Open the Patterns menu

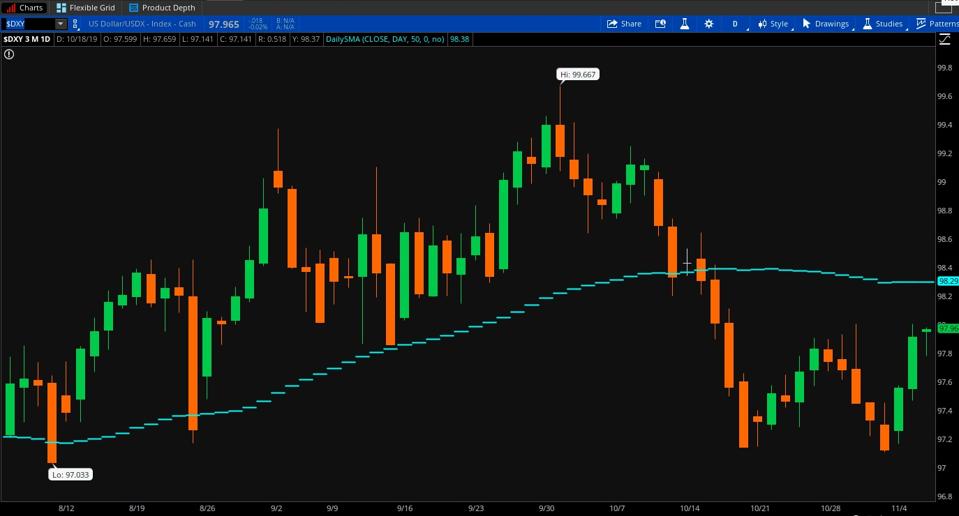pos(938,24)
